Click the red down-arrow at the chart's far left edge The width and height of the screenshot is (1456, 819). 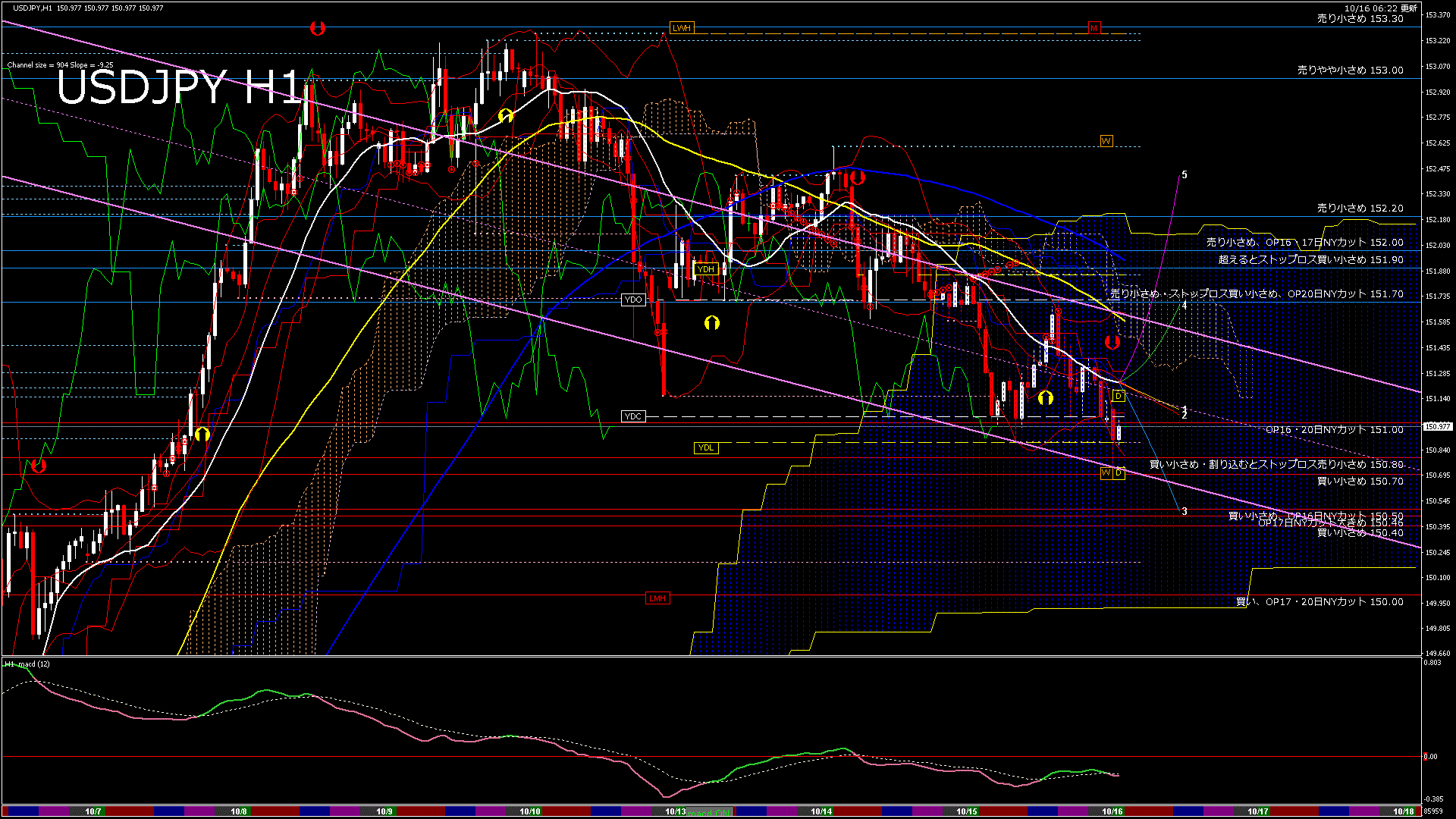39,466
